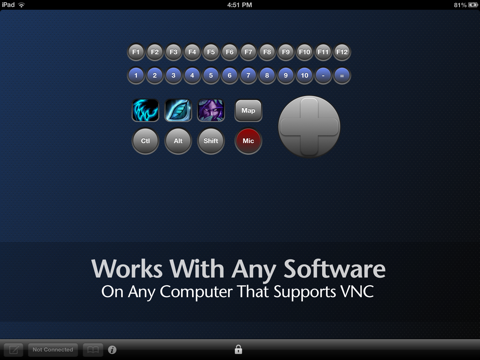Open the book library icon
The image size is (480, 360).
pos(93,350)
